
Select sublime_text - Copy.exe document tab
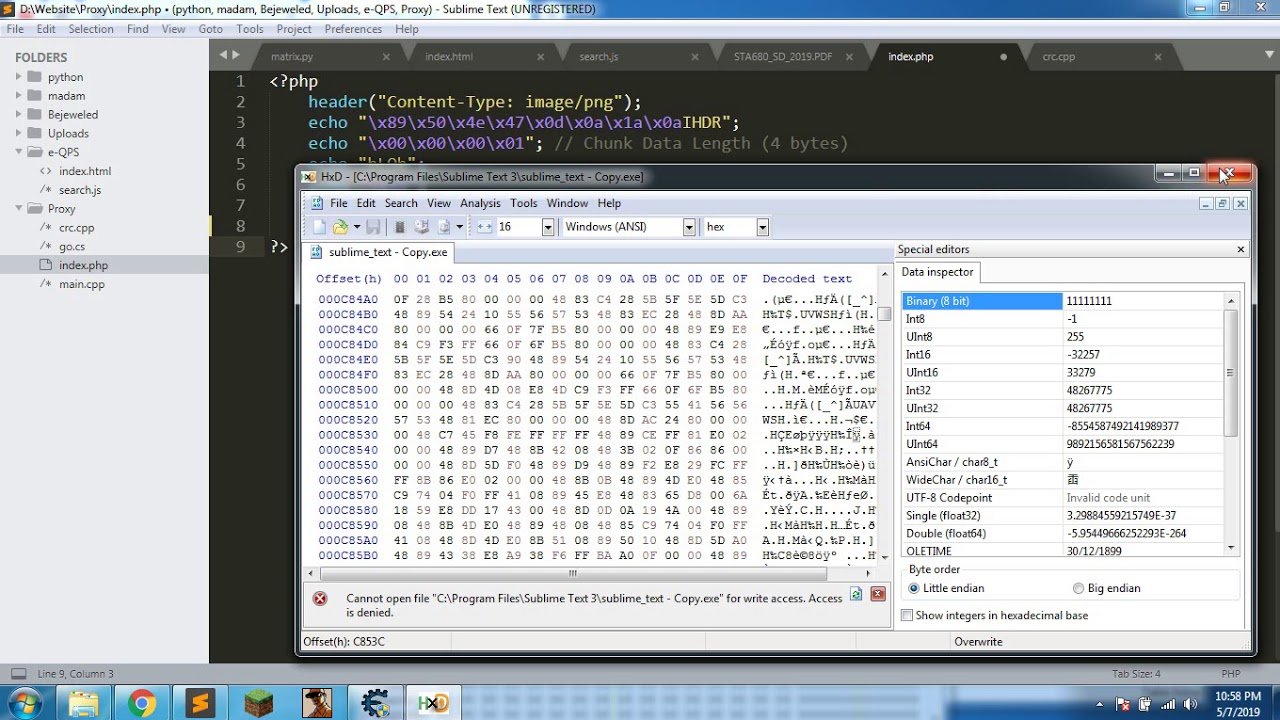point(380,252)
